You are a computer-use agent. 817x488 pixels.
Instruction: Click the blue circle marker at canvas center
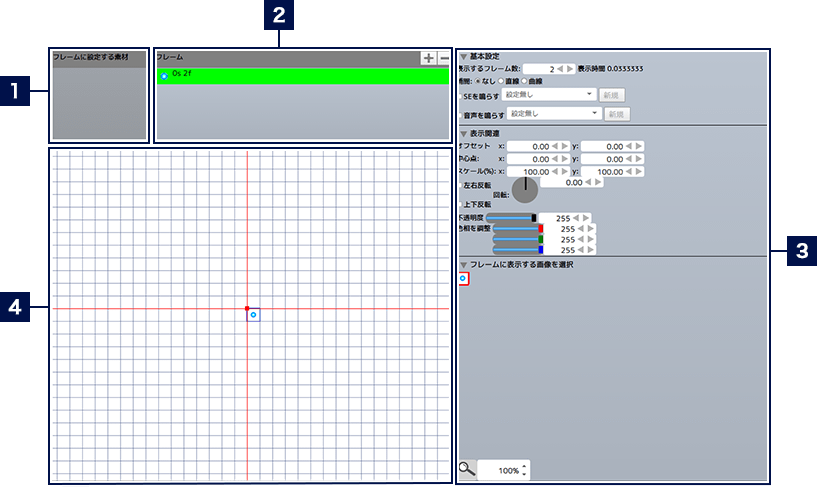(253, 315)
